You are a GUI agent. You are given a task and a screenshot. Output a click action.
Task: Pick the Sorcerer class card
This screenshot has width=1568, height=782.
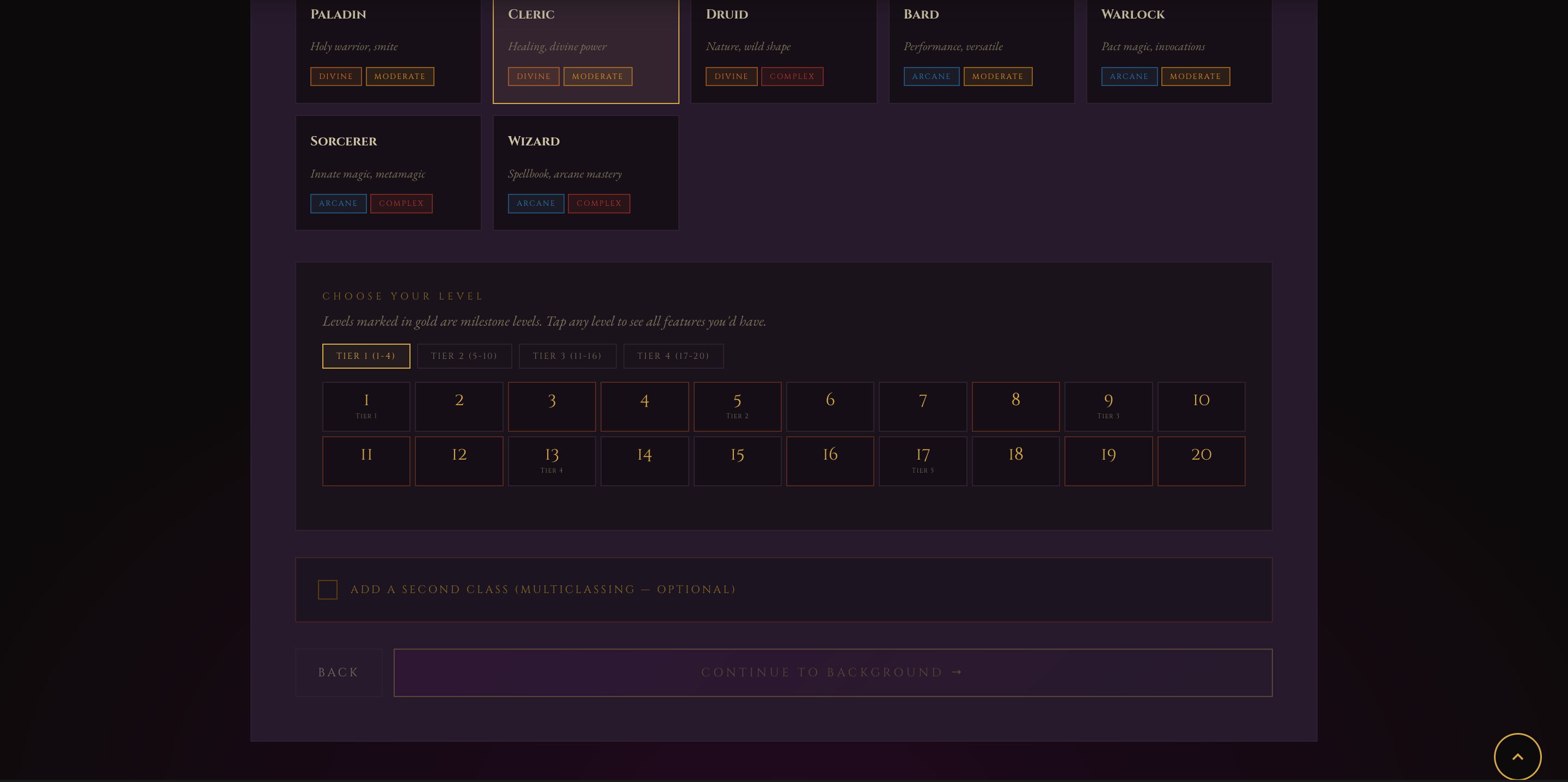(388, 173)
